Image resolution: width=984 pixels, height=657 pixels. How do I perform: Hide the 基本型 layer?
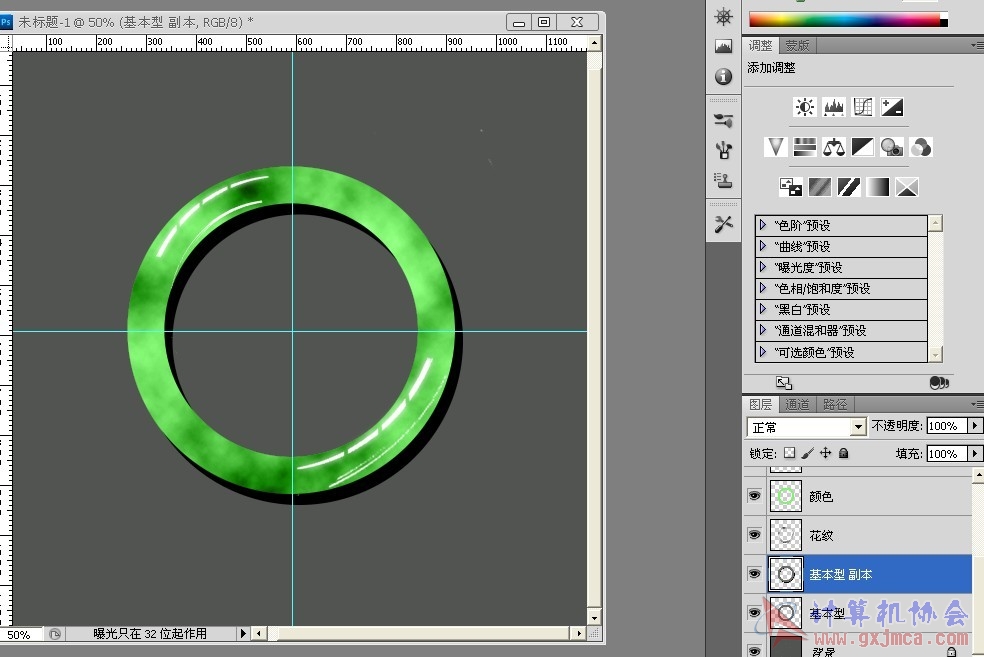[x=754, y=613]
